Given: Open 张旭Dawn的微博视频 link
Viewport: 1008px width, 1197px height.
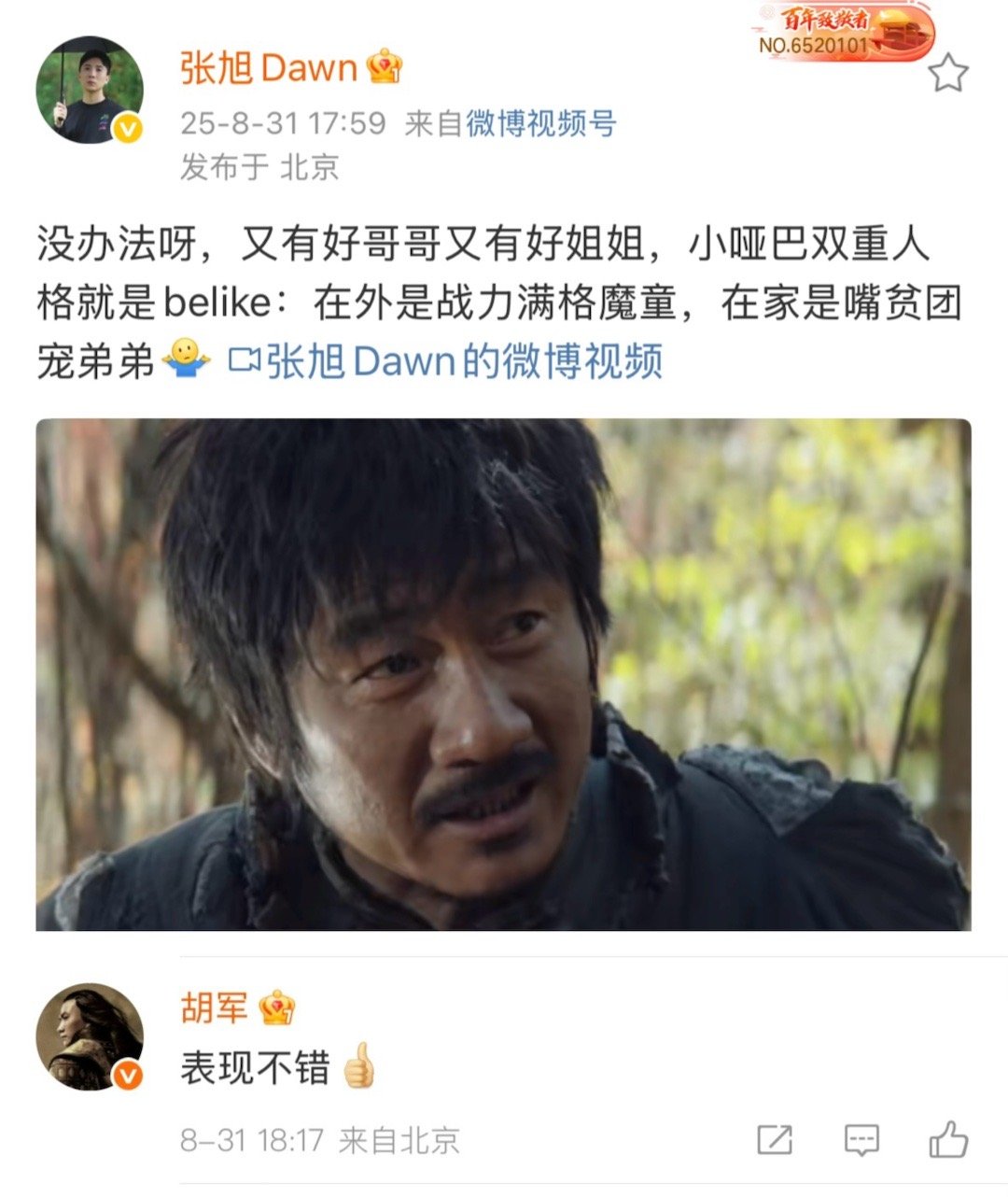Looking at the screenshot, I should 465,361.
